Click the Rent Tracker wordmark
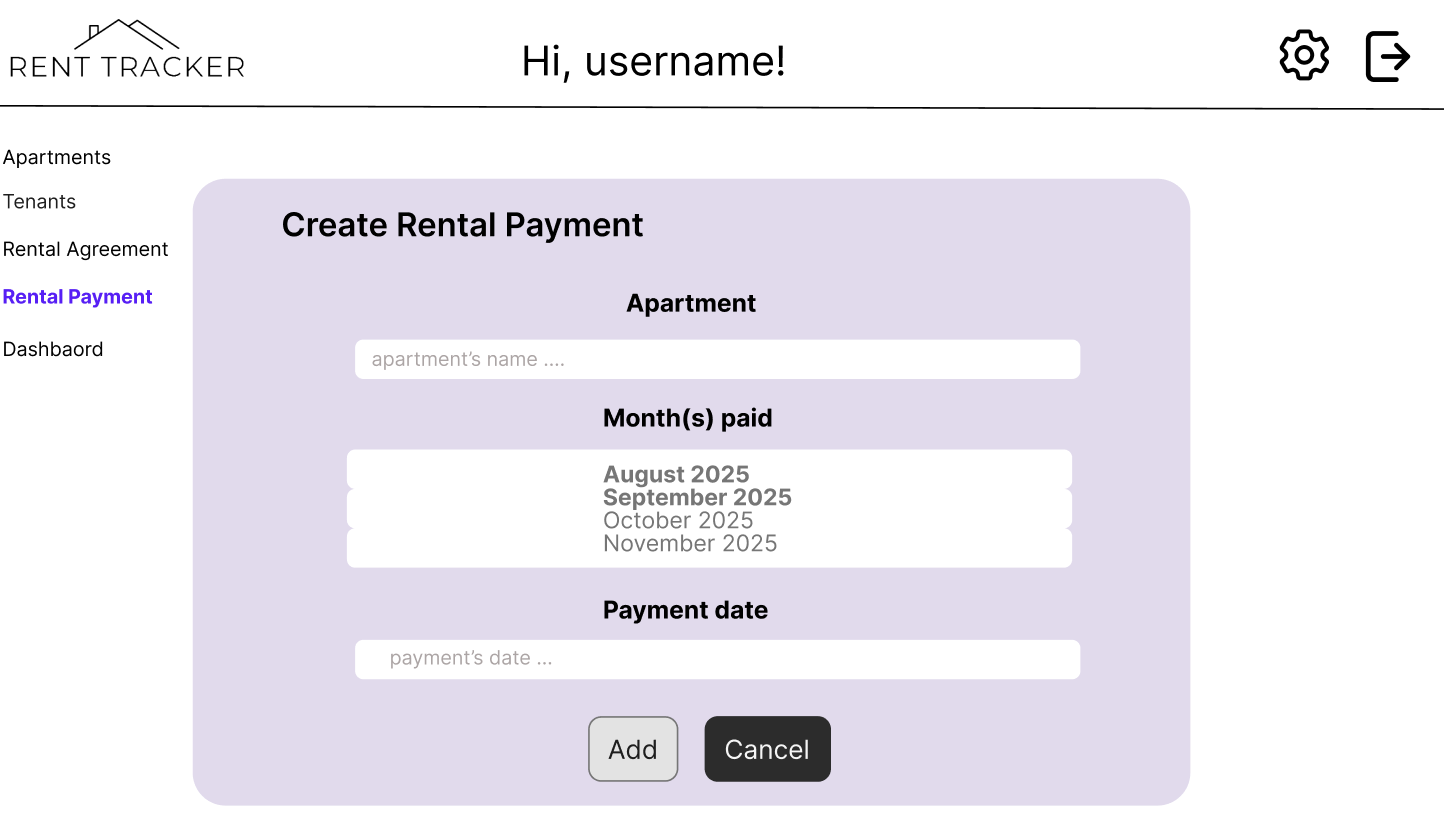The width and height of the screenshot is (1444, 822). [126, 67]
